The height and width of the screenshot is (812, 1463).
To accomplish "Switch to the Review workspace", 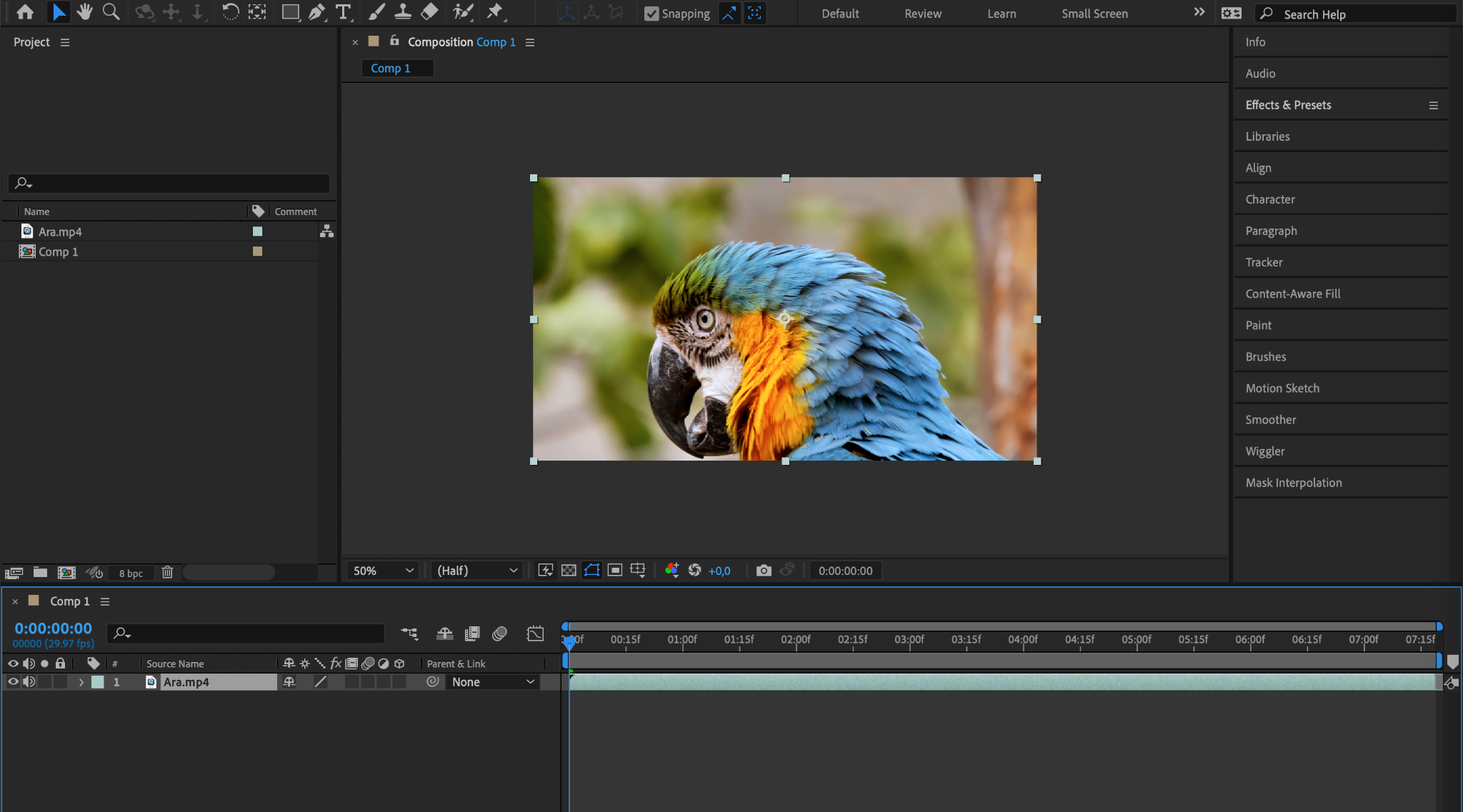I will point(923,14).
